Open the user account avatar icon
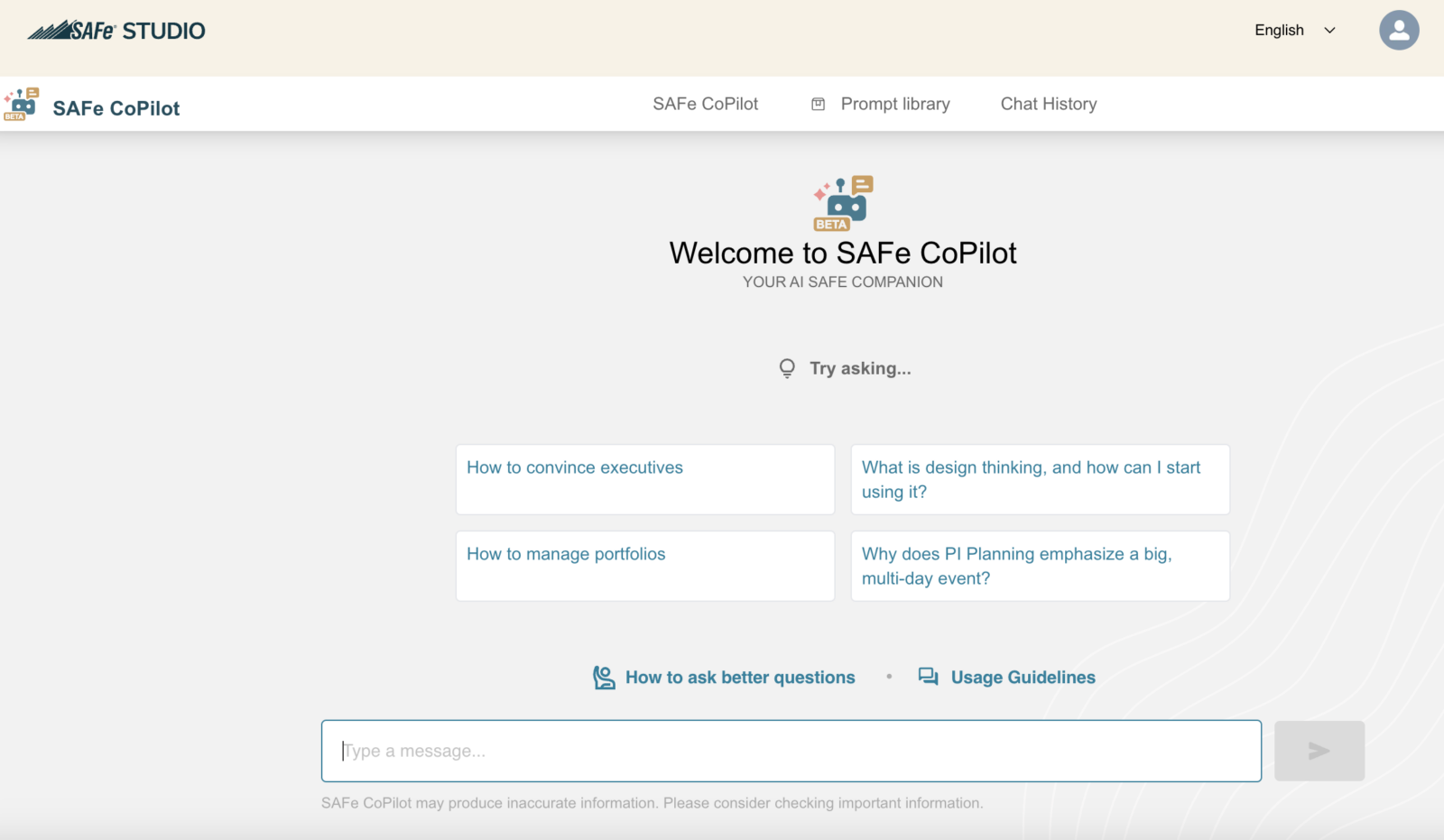Image resolution: width=1444 pixels, height=840 pixels. [1399, 30]
